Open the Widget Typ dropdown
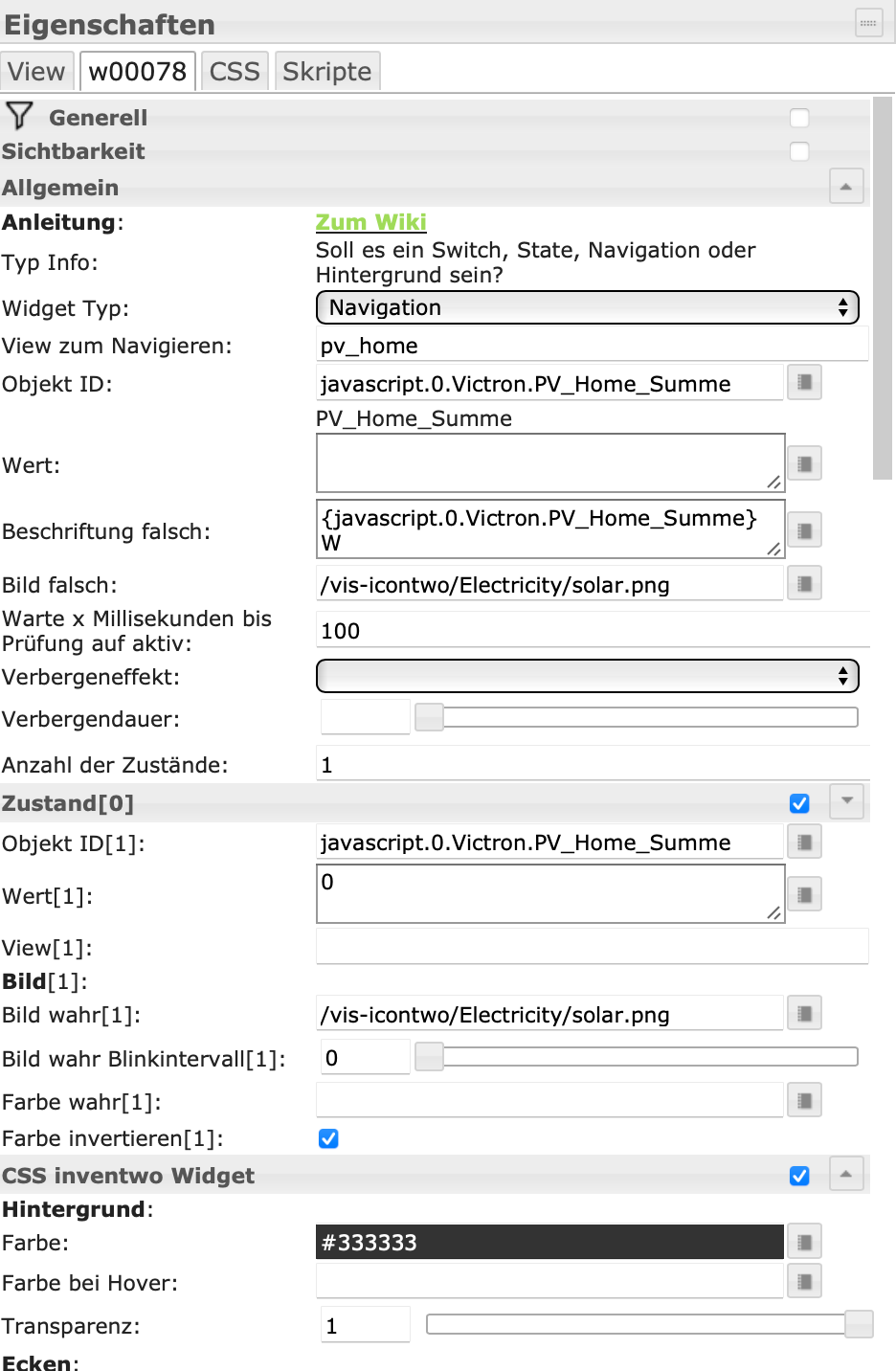Image resolution: width=896 pixels, height=1371 pixels. click(587, 307)
